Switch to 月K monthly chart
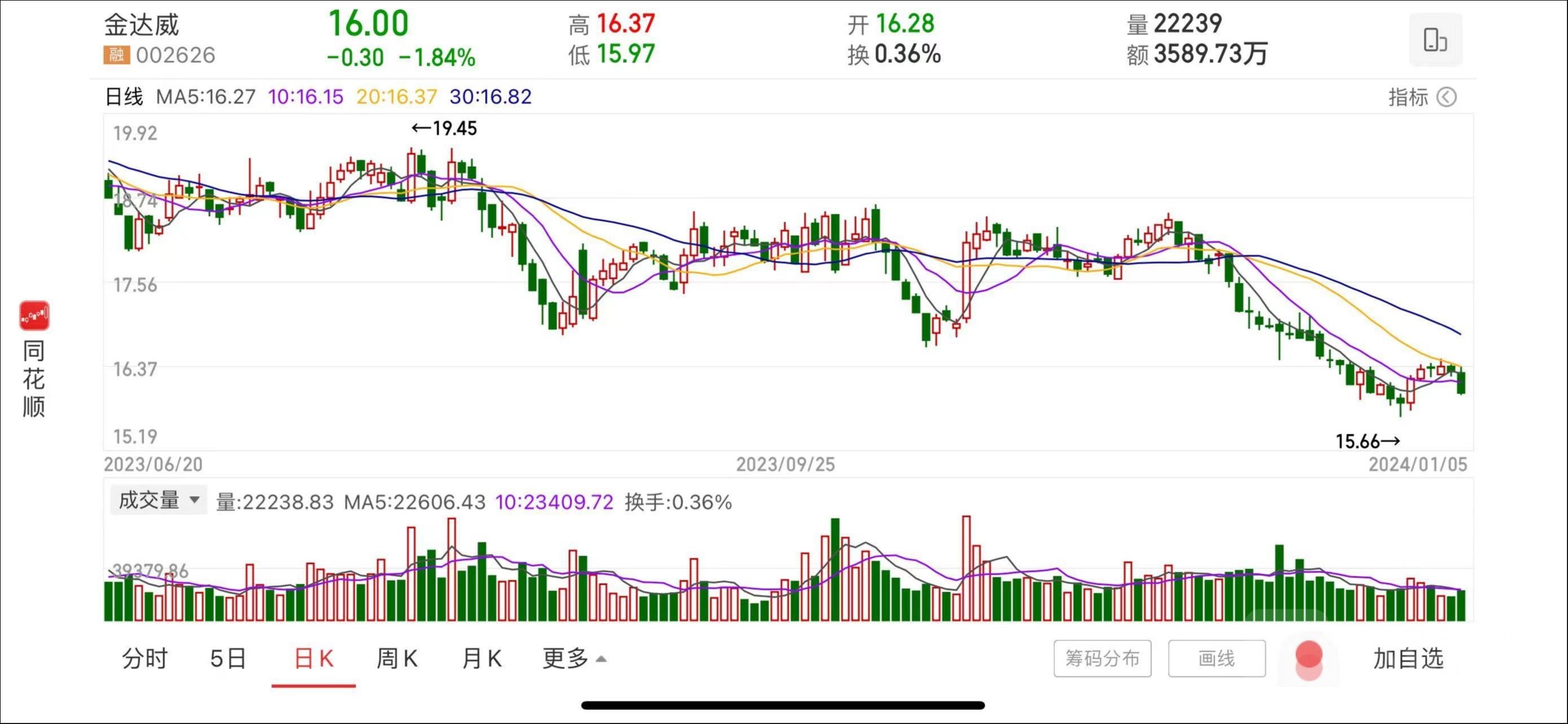 pos(482,658)
